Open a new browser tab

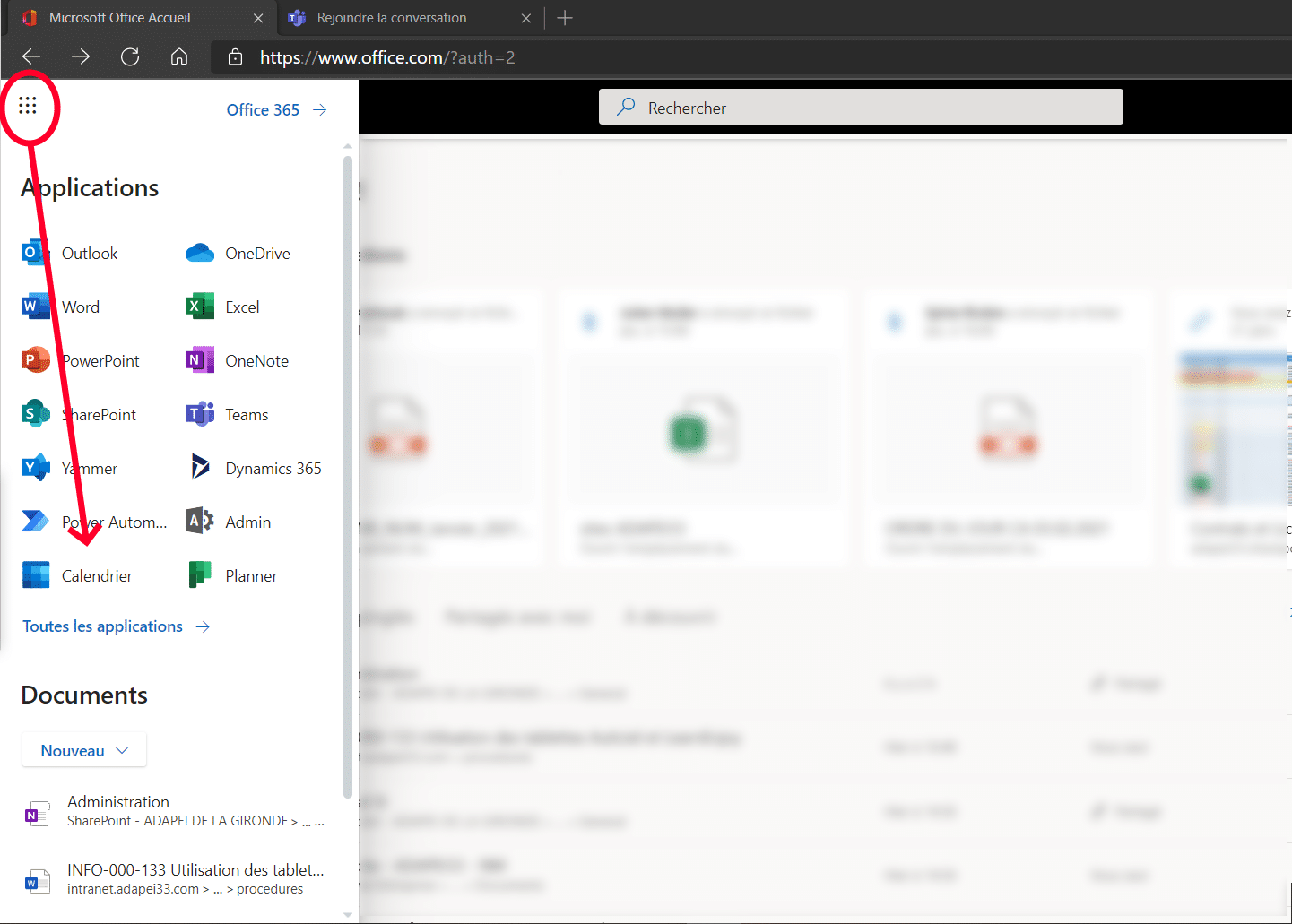click(565, 18)
